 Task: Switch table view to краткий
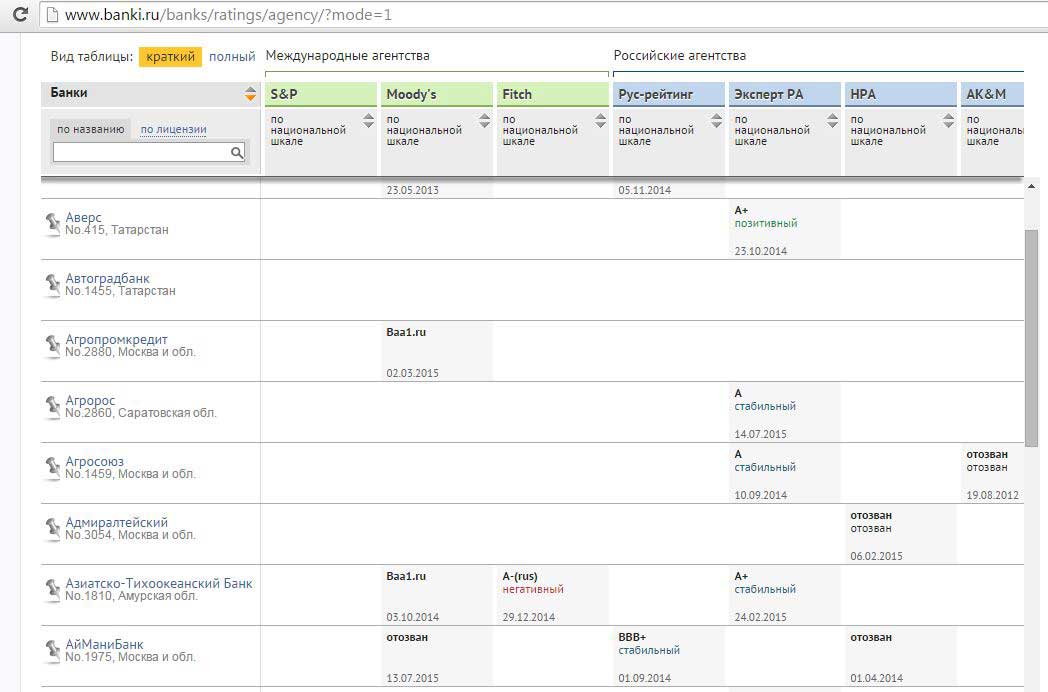coord(170,57)
